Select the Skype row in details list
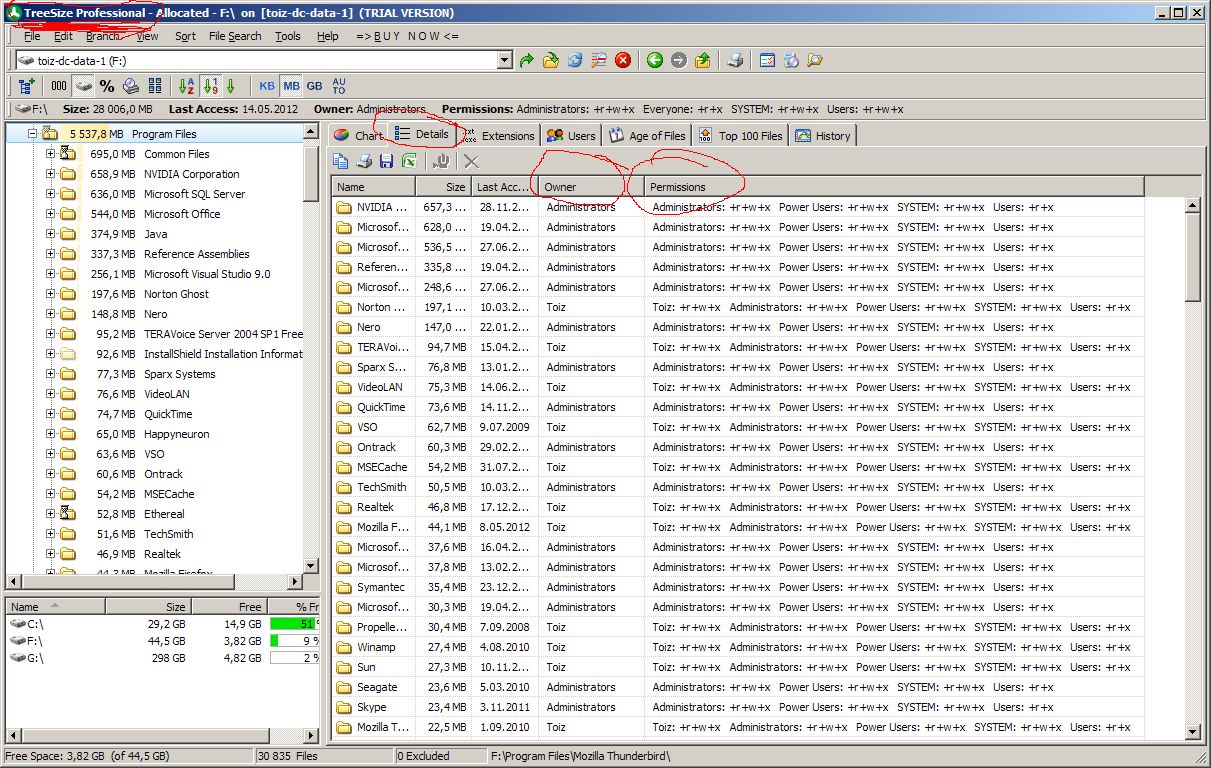 pyautogui.click(x=738, y=707)
